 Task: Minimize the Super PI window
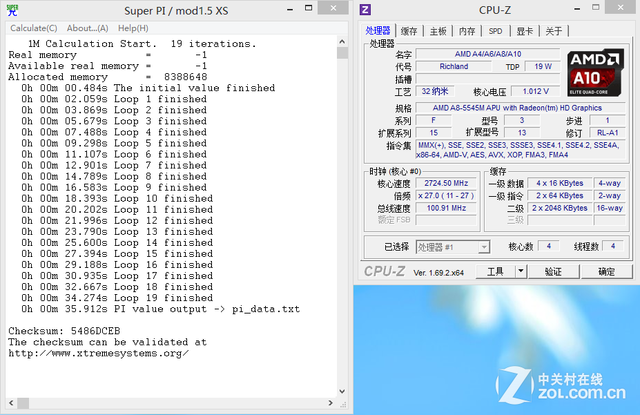tap(290, 9)
